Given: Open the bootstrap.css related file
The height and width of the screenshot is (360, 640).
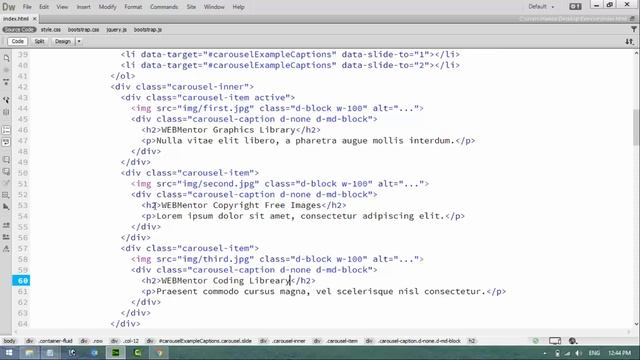Looking at the screenshot, I should click(83, 30).
